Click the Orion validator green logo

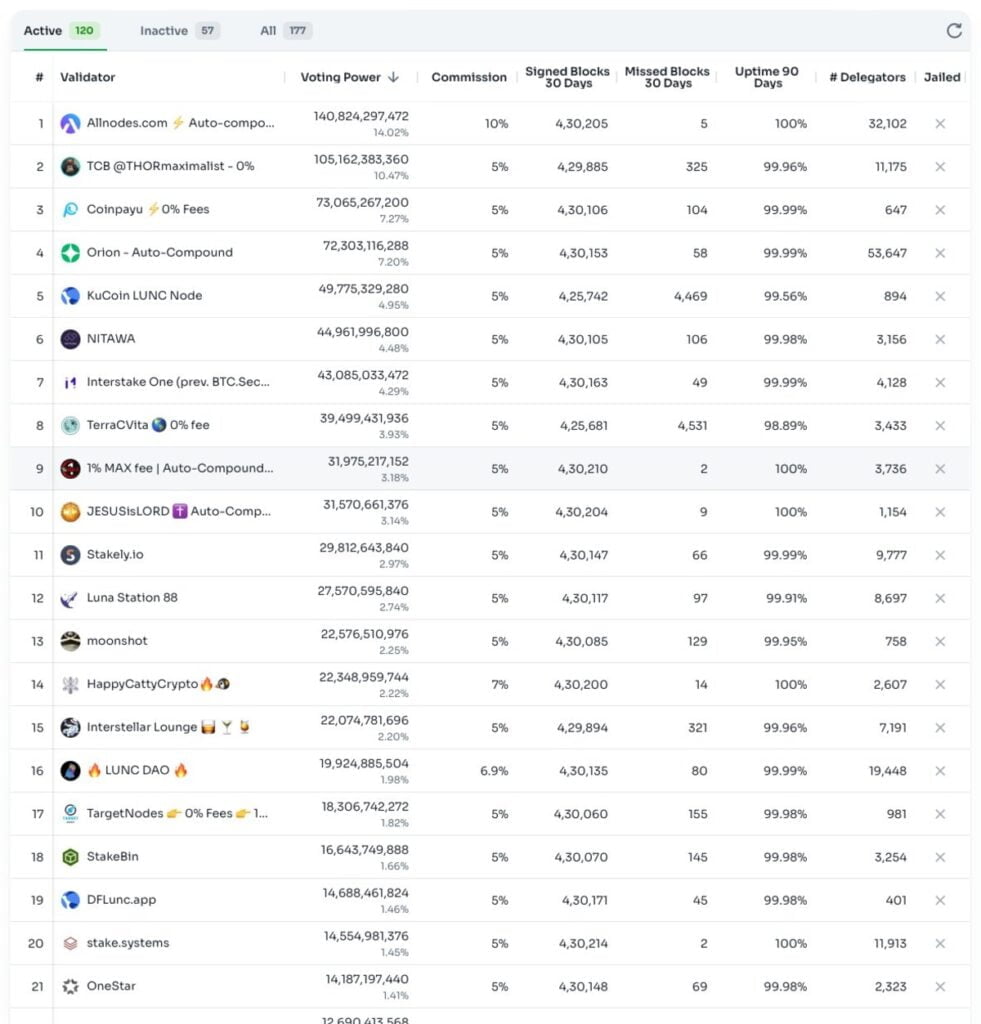[70, 253]
